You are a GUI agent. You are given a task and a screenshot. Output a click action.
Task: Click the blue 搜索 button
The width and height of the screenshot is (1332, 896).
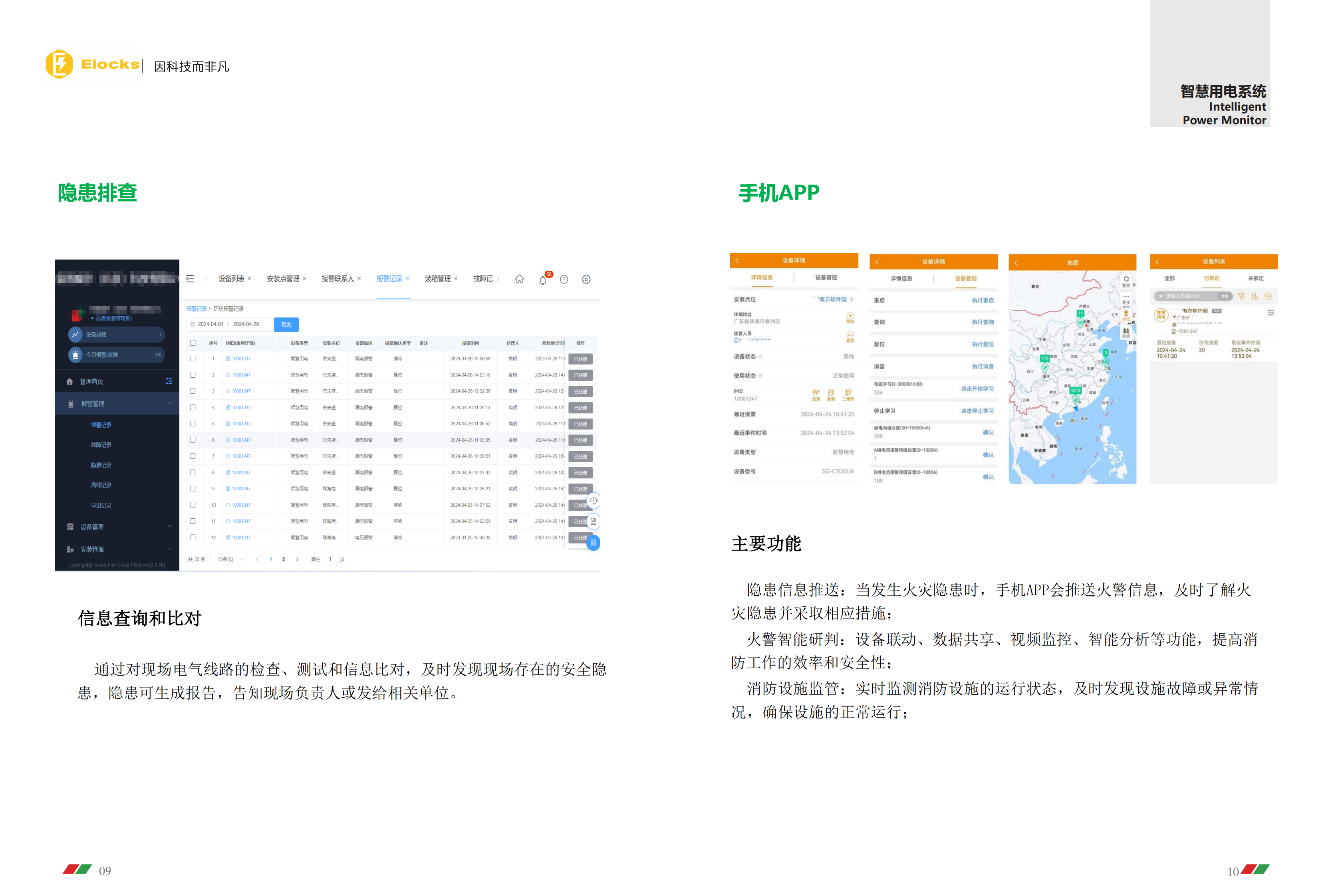pyautogui.click(x=286, y=325)
